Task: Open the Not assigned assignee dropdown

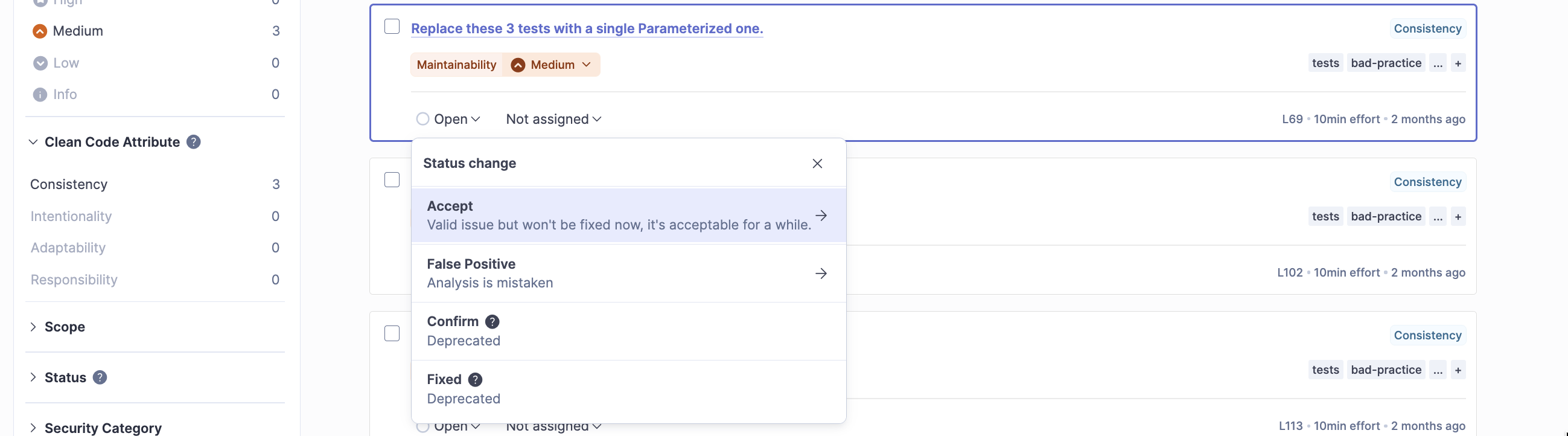Action: [x=553, y=120]
